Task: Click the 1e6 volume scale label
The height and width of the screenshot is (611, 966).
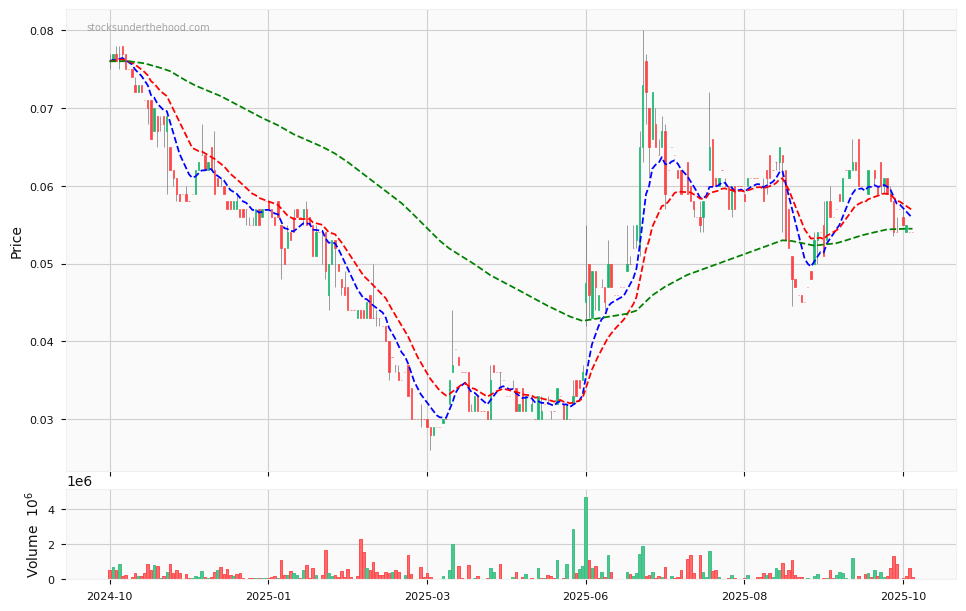Action: click(x=79, y=482)
